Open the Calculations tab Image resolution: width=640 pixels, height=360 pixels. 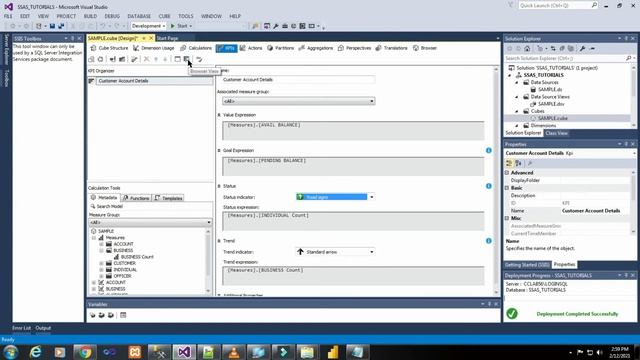tap(196, 48)
